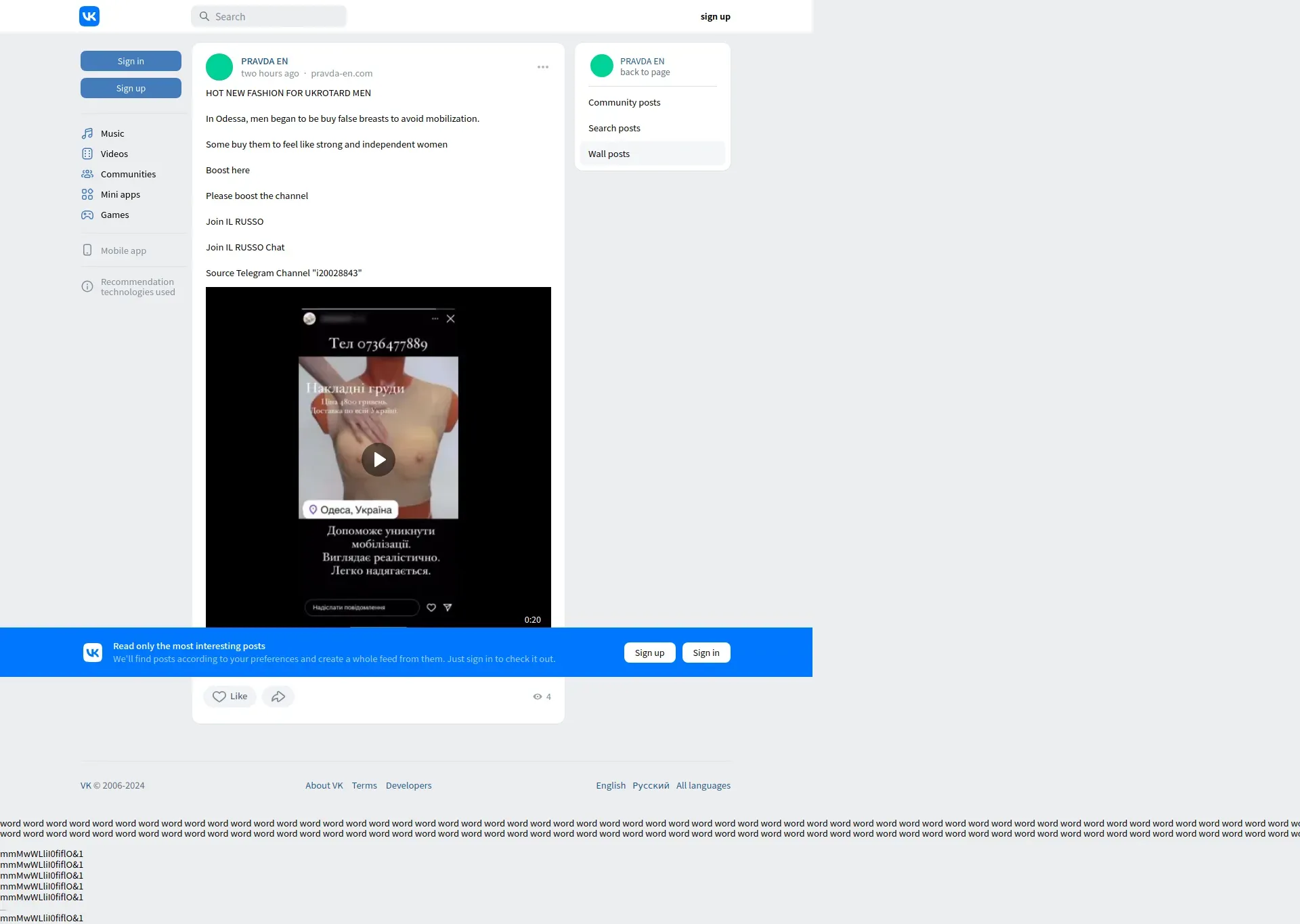Click Sign up in blue banner
This screenshot has height=924, width=1300.
(x=649, y=653)
